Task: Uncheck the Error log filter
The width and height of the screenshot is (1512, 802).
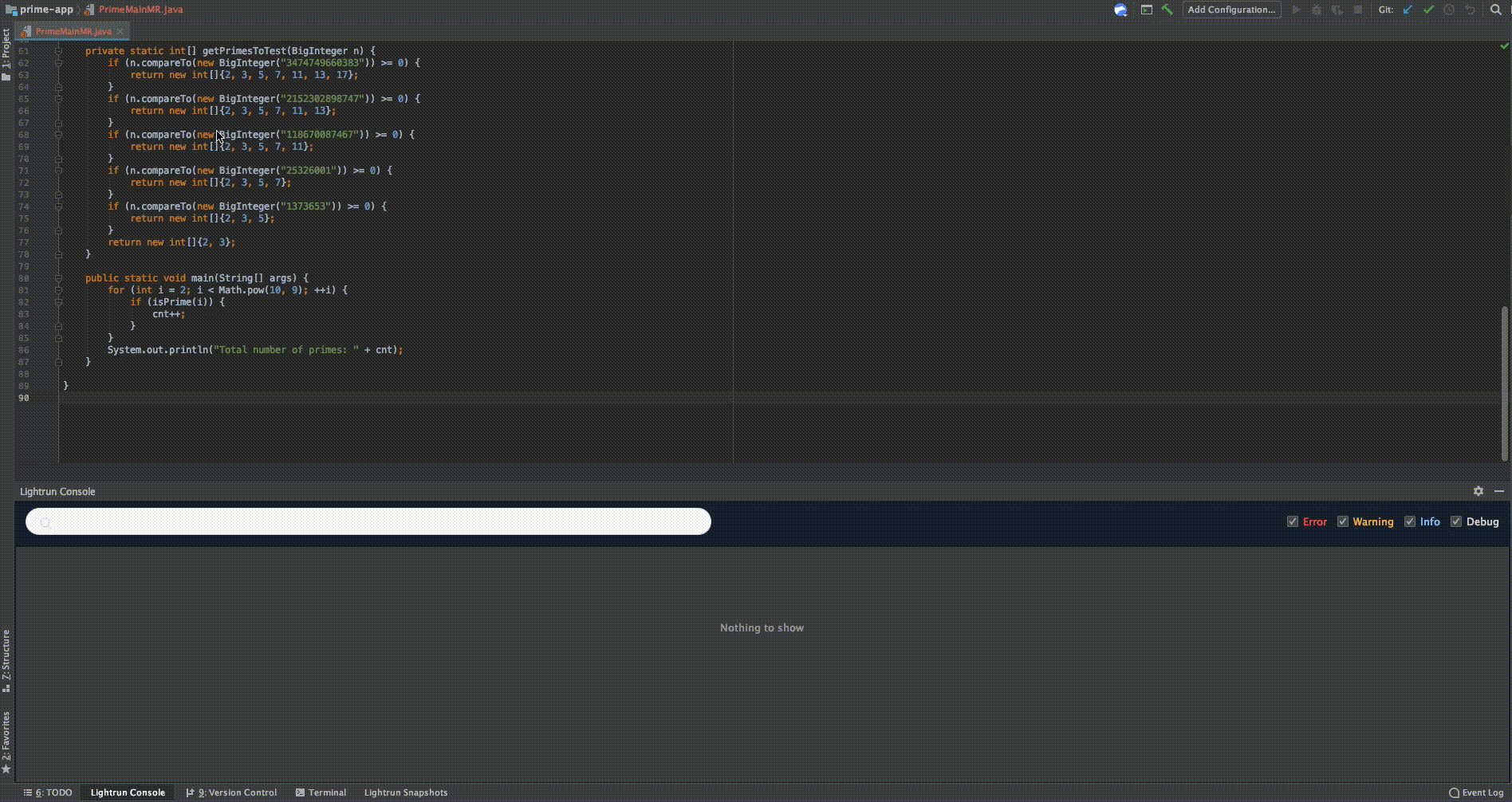Action: point(1293,521)
